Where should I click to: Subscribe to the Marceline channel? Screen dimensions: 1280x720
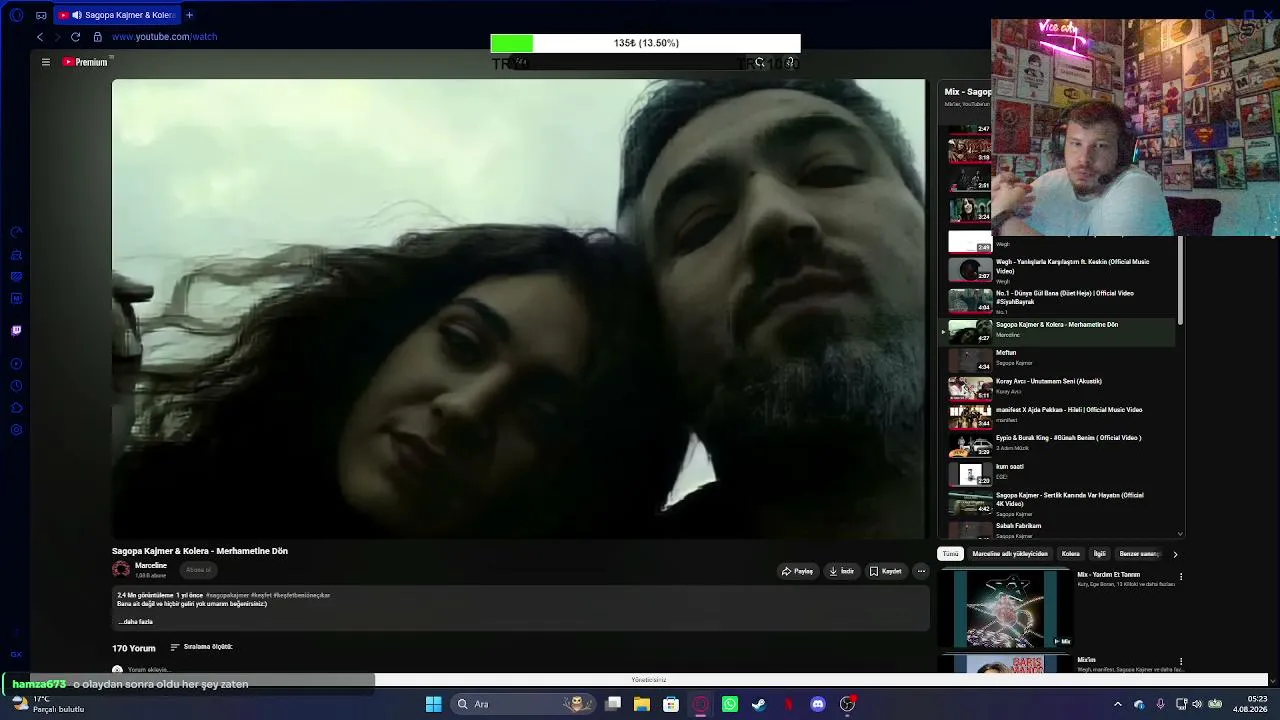pos(198,570)
